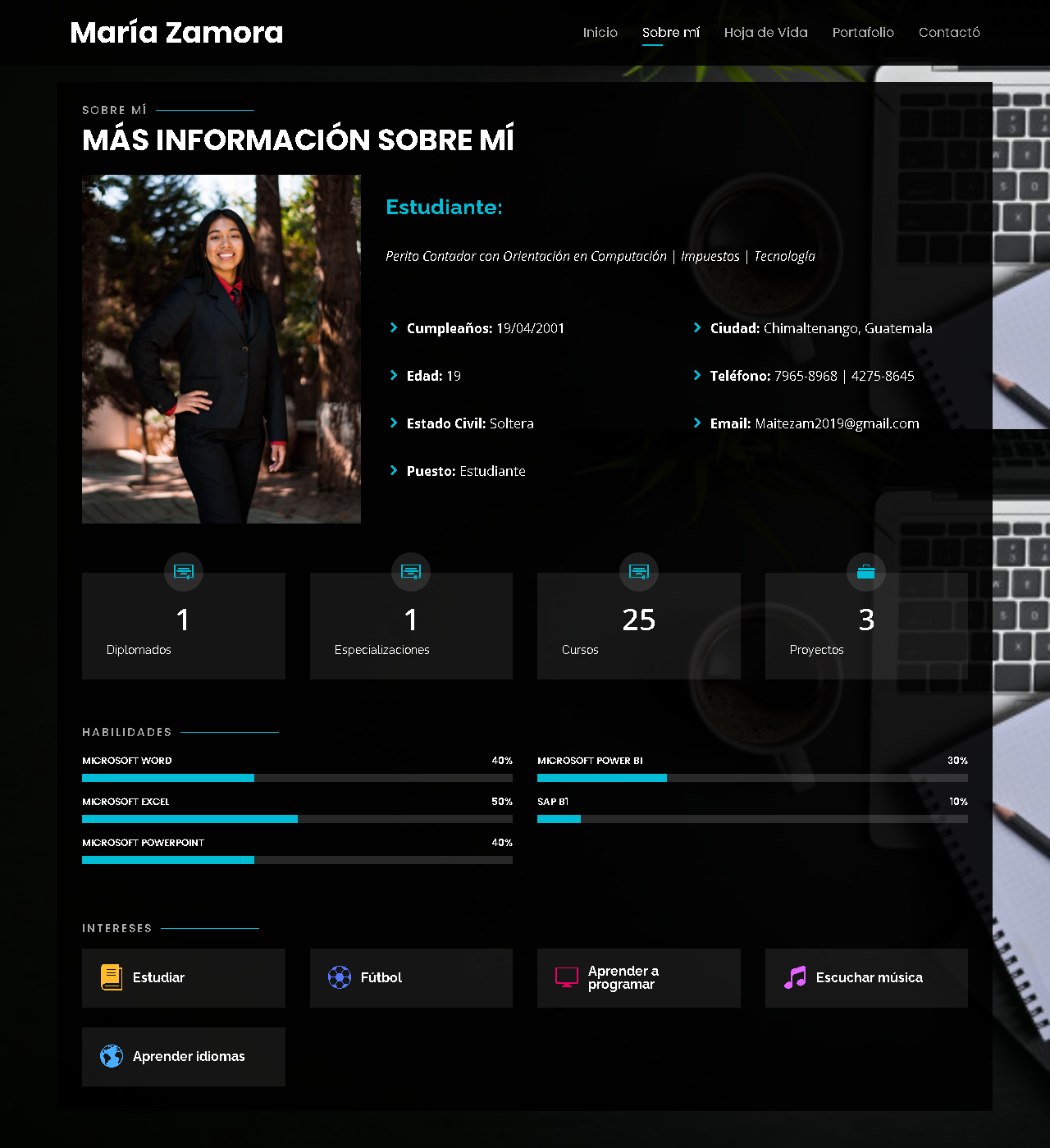
Task: Click the music note icon beside Escuchar música
Action: click(795, 977)
